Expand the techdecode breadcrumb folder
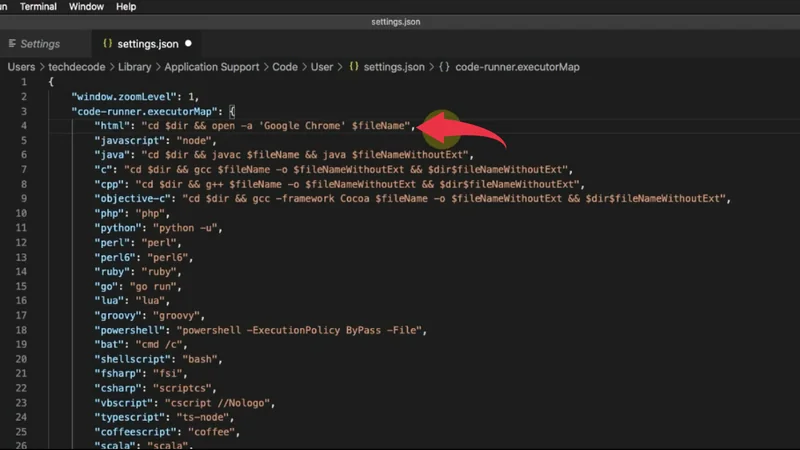Image resolution: width=800 pixels, height=450 pixels. pyautogui.click(x=76, y=67)
